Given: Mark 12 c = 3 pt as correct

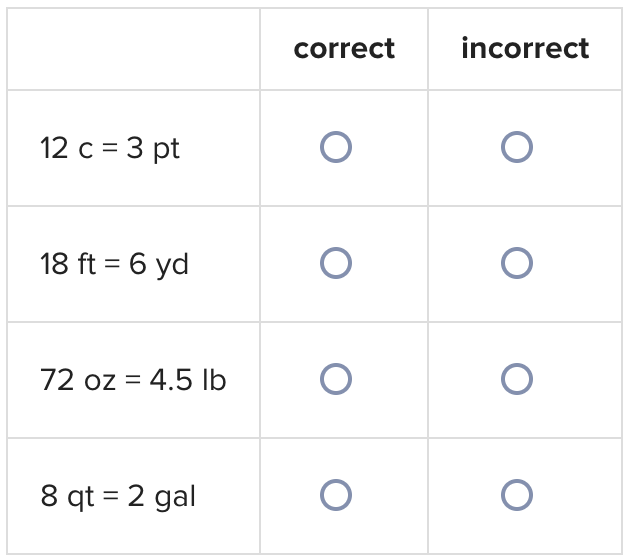Looking at the screenshot, I should (x=336, y=148).
